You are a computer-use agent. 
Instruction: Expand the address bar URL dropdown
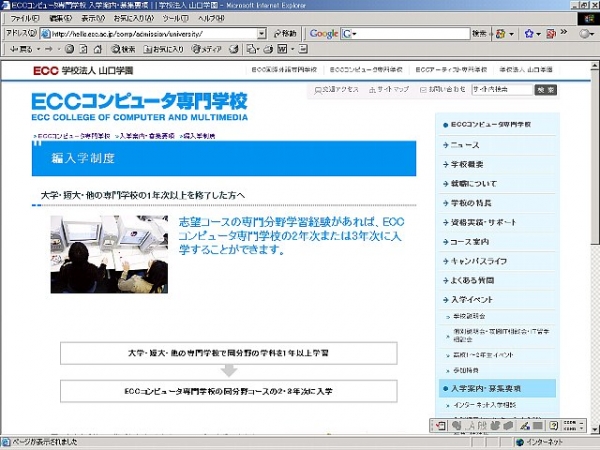[261, 33]
